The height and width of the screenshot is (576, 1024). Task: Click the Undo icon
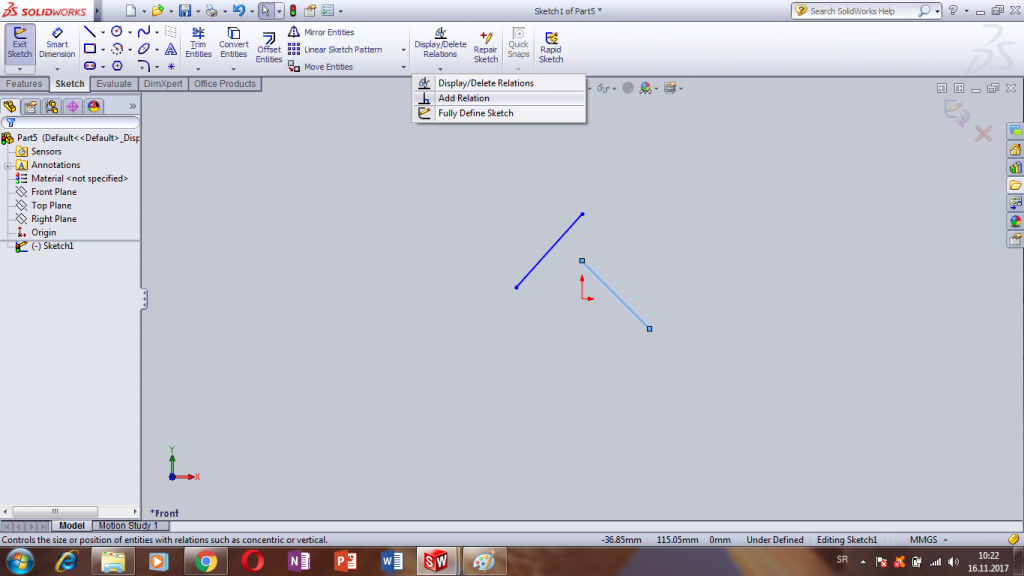coord(238,10)
